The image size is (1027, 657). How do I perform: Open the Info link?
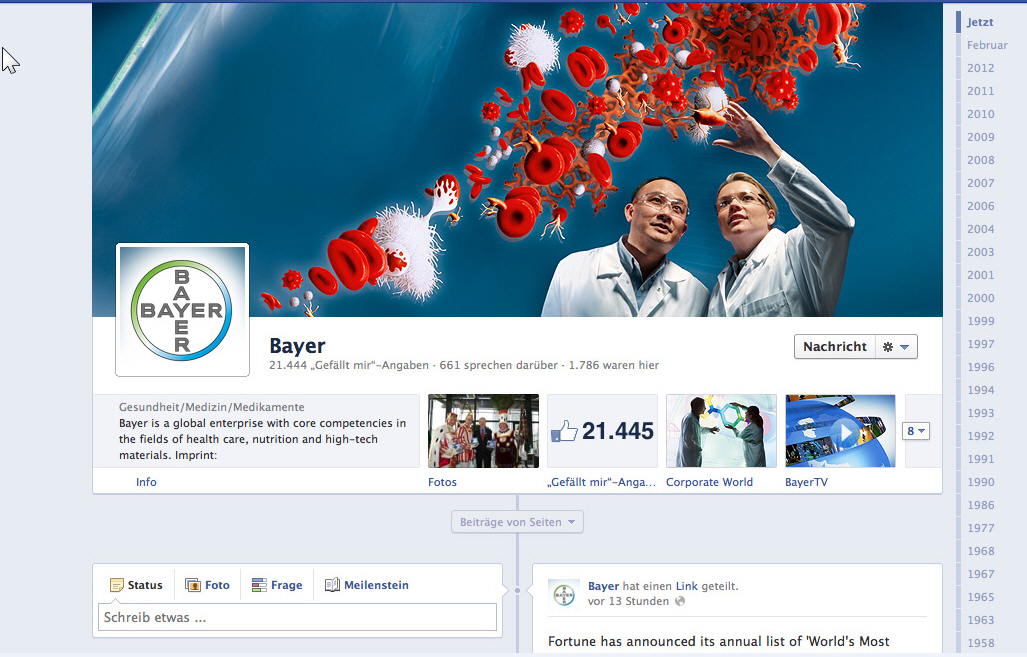[146, 482]
